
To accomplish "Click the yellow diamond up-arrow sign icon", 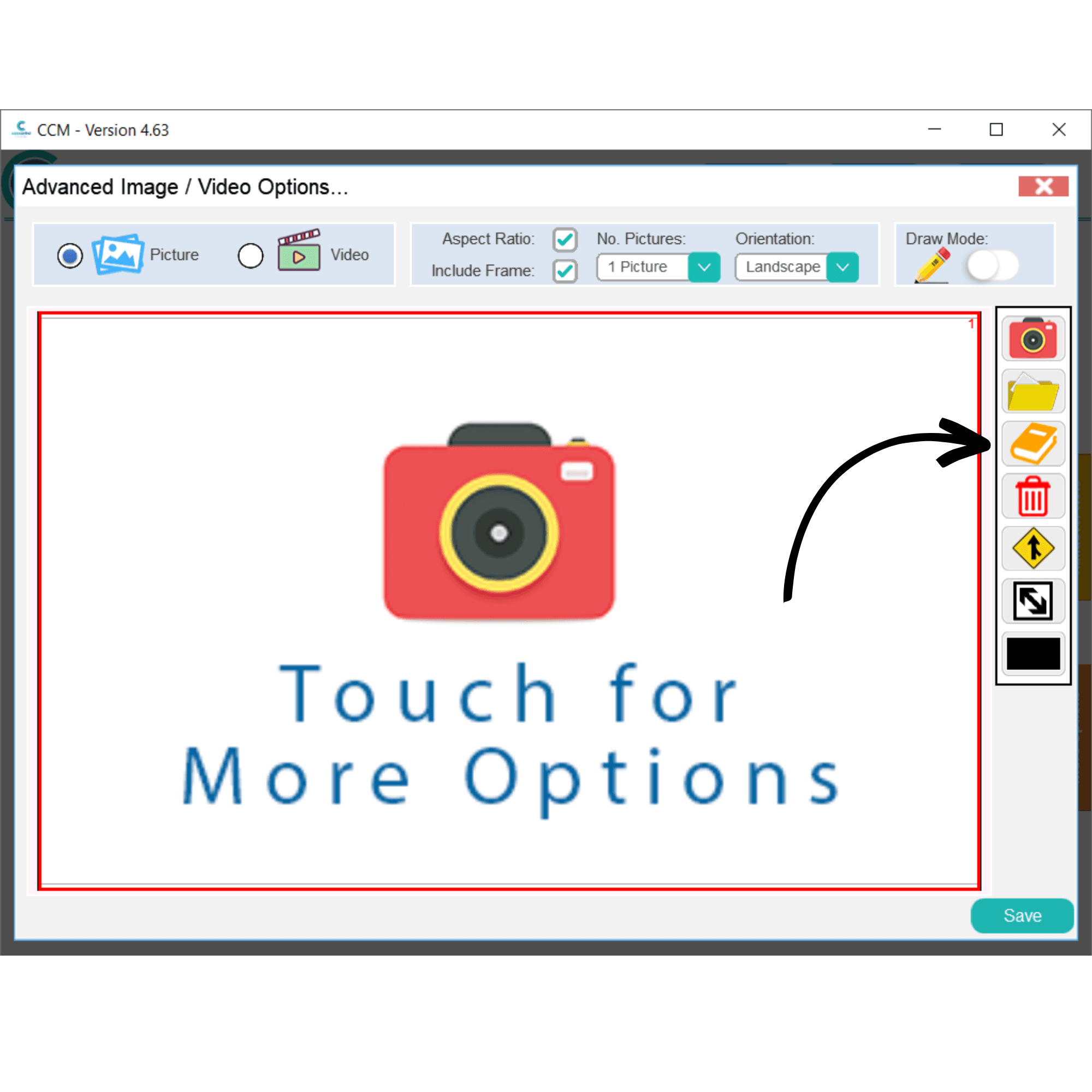I will click(1032, 548).
